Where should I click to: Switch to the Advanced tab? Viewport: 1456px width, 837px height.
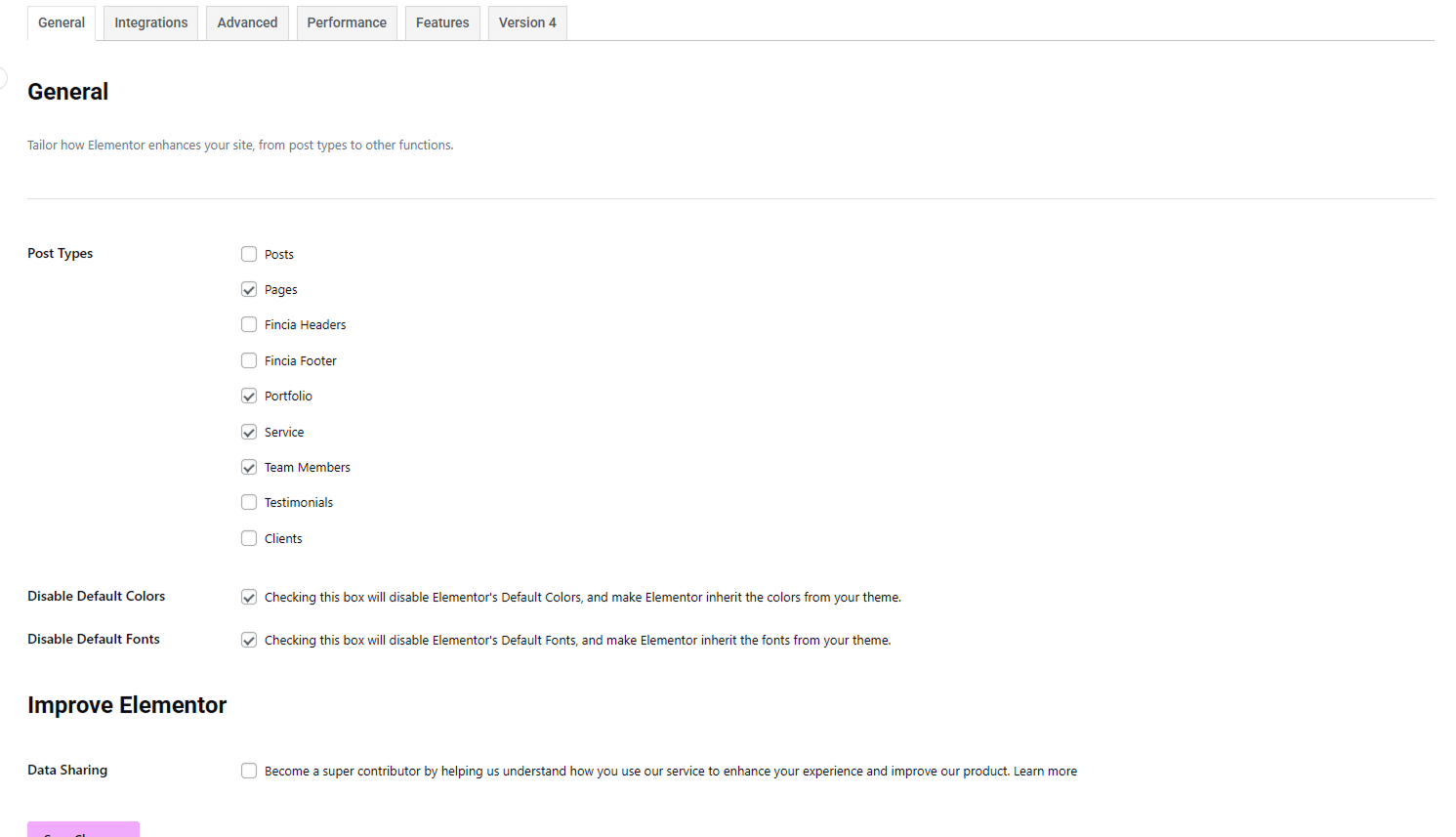click(247, 22)
